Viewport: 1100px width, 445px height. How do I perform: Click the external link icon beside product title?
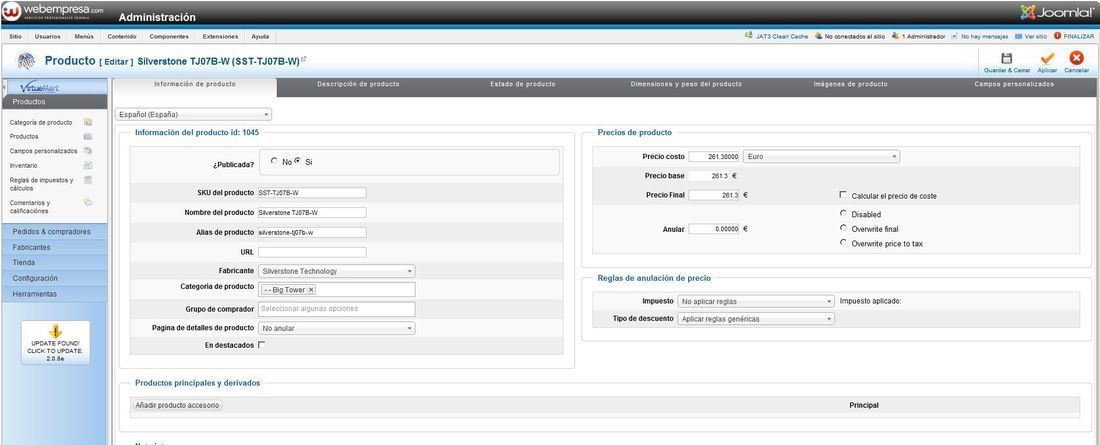304,59
